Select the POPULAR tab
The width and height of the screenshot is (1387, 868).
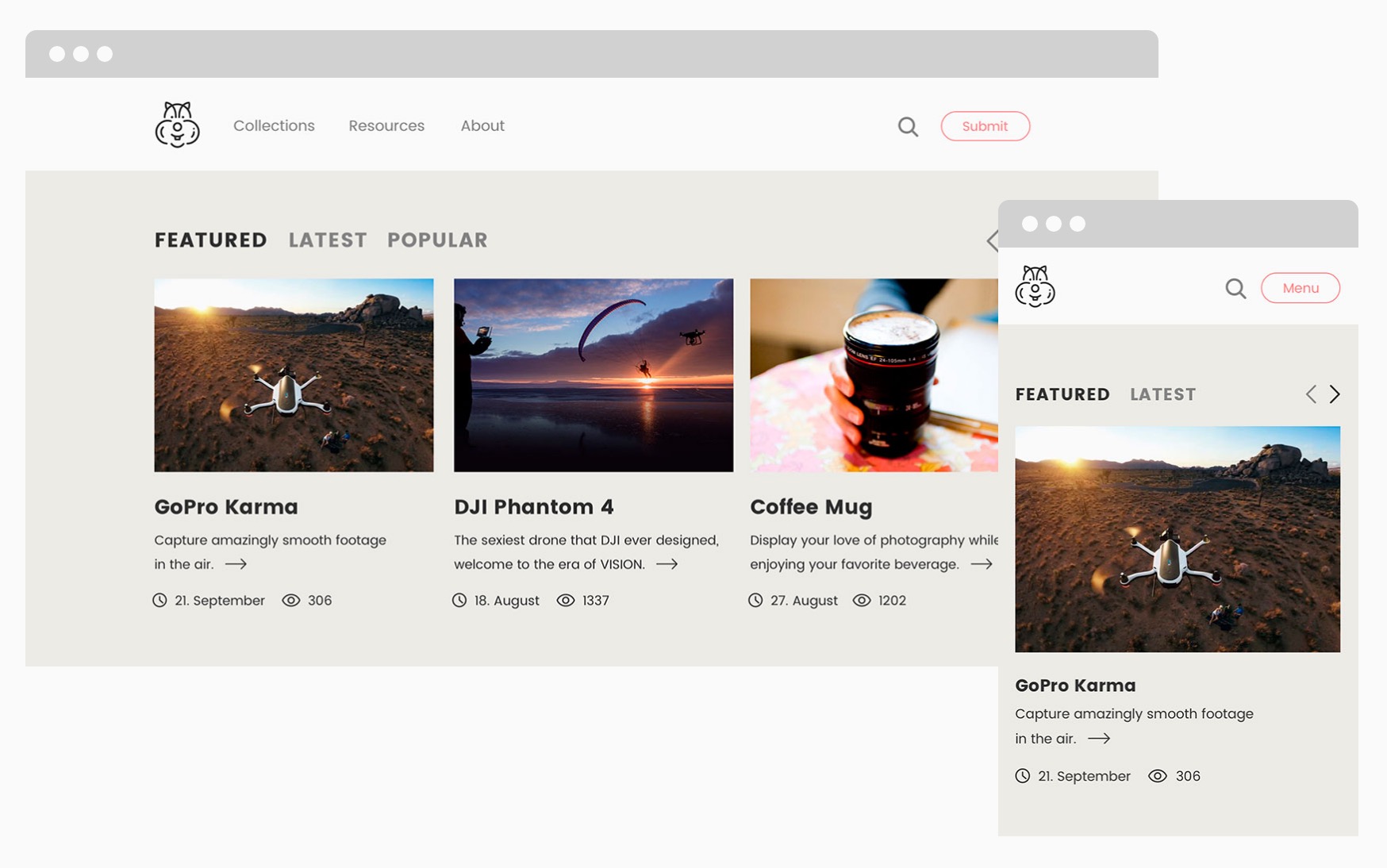coord(437,240)
